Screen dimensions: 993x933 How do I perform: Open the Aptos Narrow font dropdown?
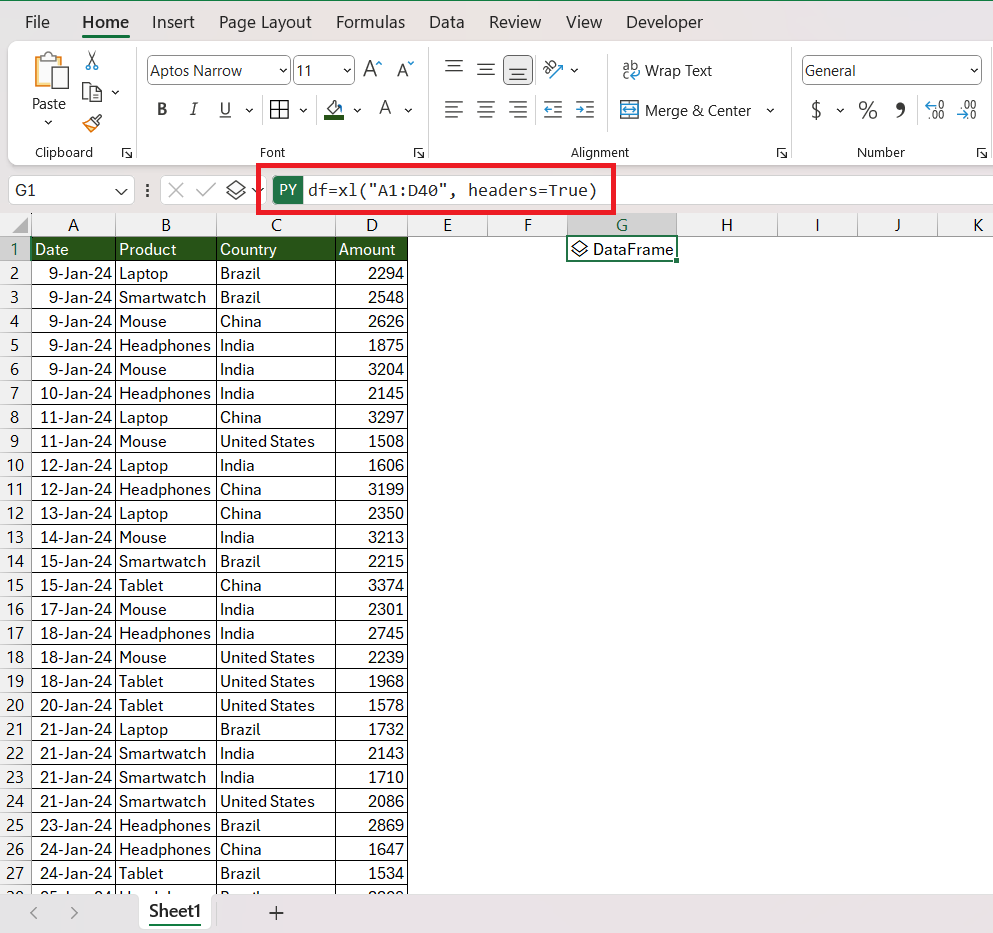283,70
